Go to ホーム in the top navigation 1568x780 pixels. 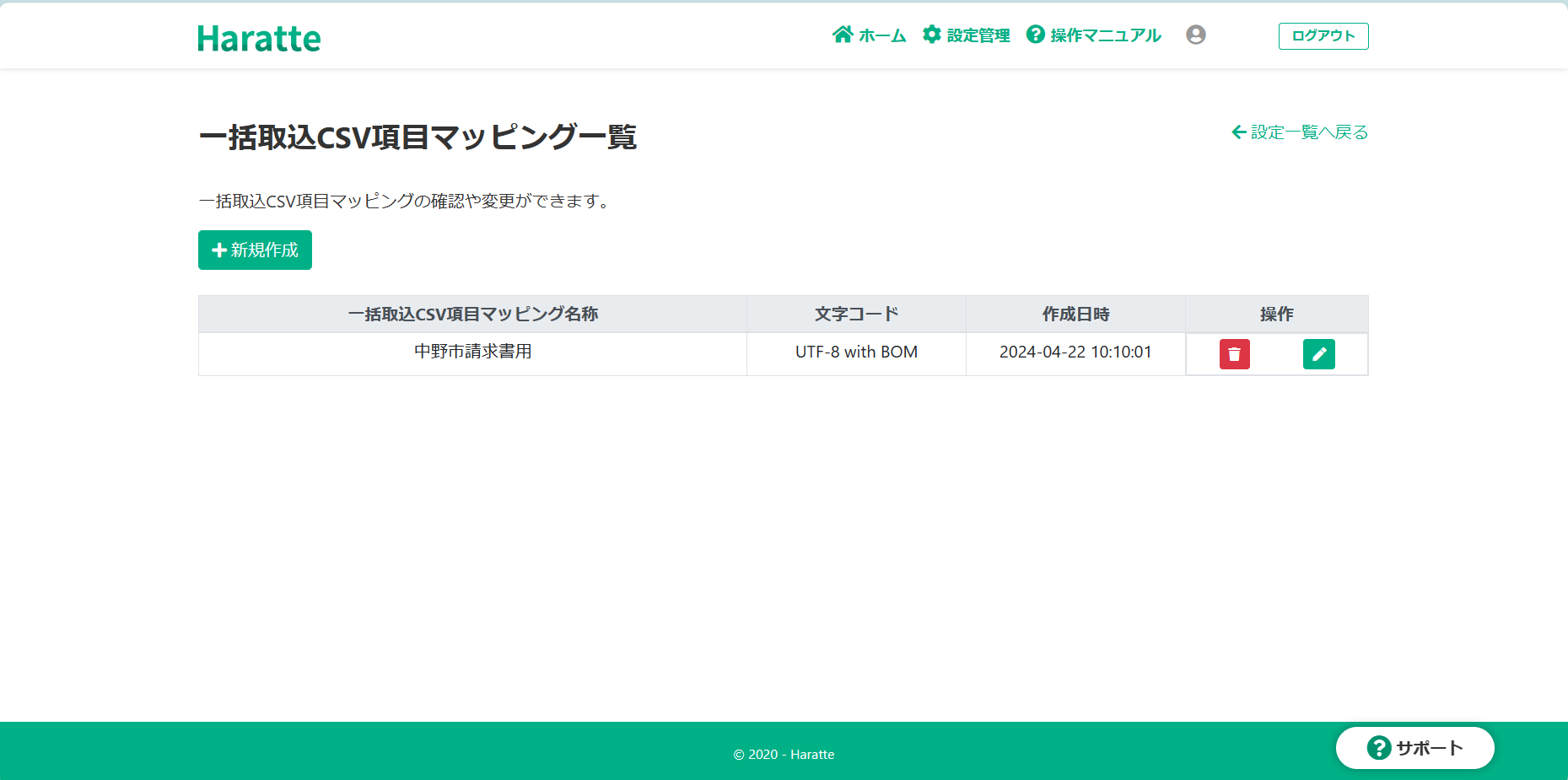(869, 35)
